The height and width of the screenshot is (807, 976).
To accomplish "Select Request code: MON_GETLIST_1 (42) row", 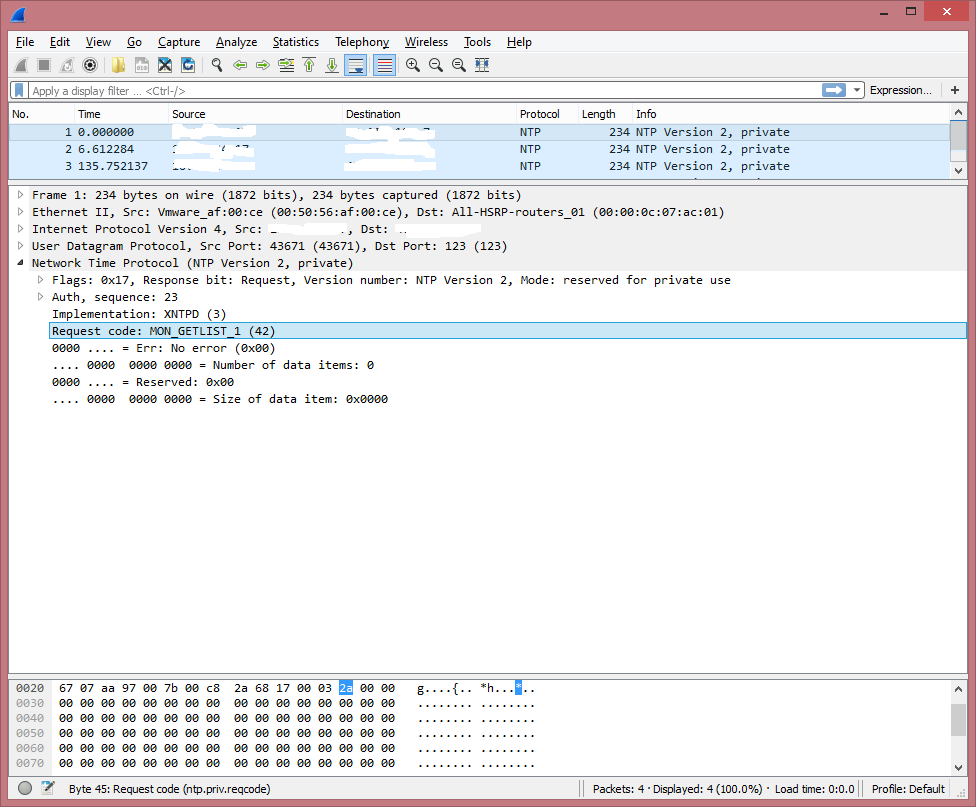I will click(x=507, y=331).
